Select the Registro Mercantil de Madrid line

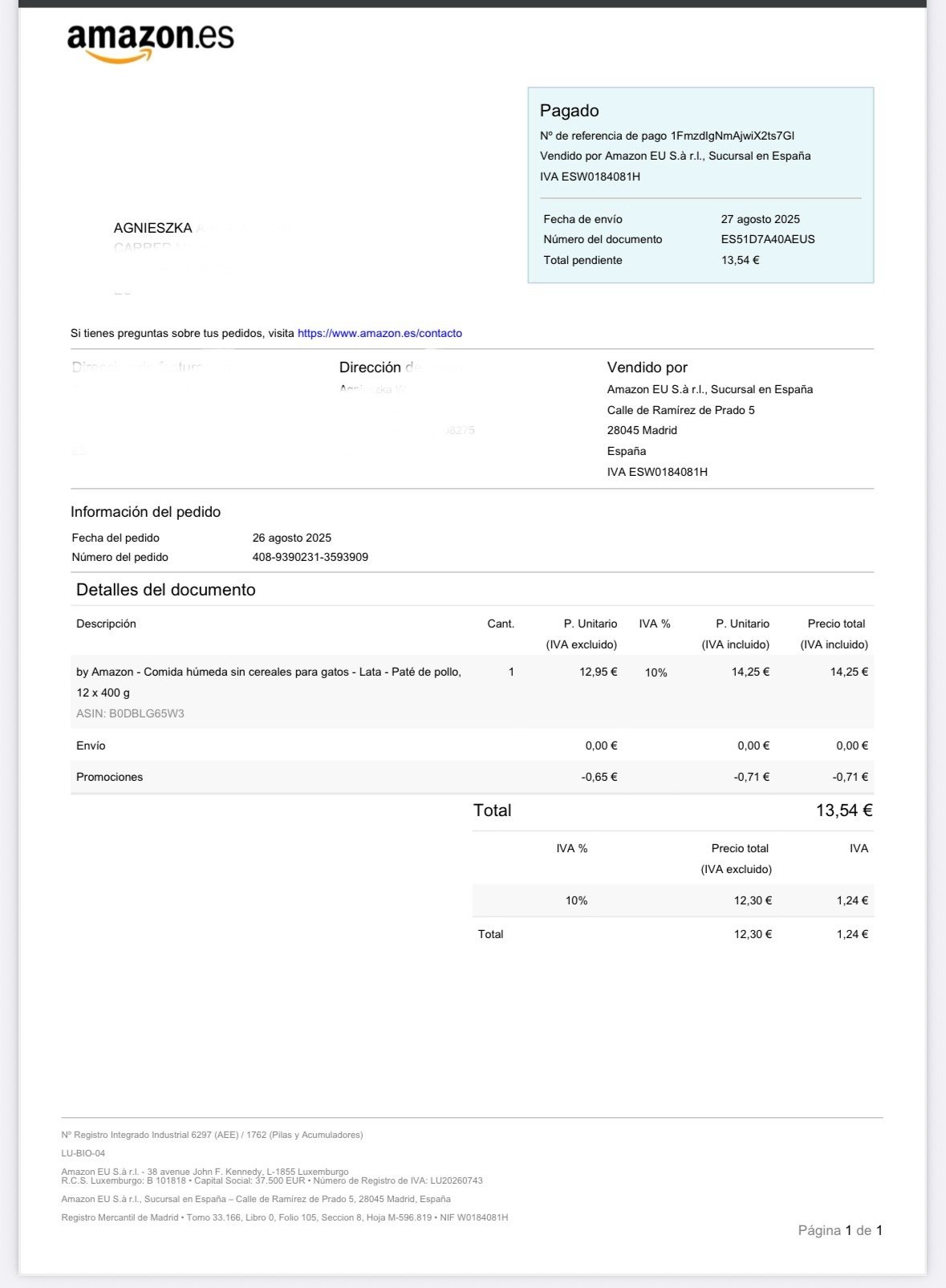285,1217
